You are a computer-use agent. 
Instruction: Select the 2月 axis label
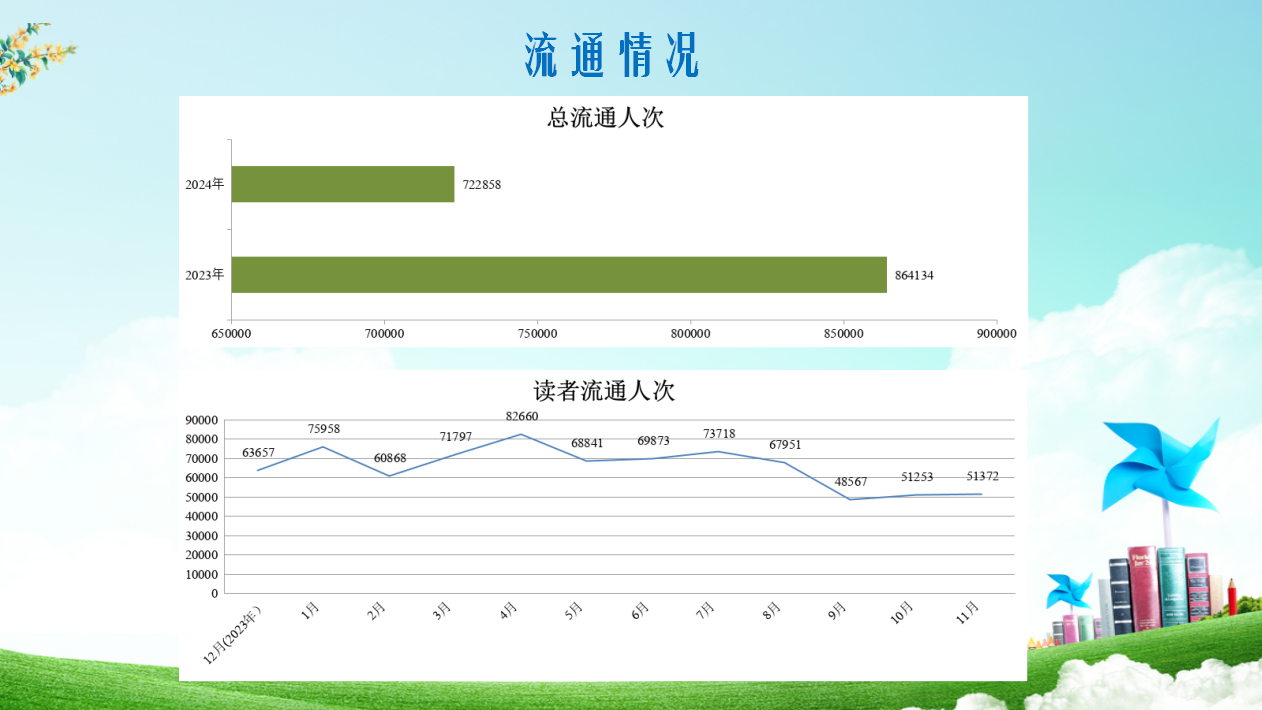tap(377, 610)
